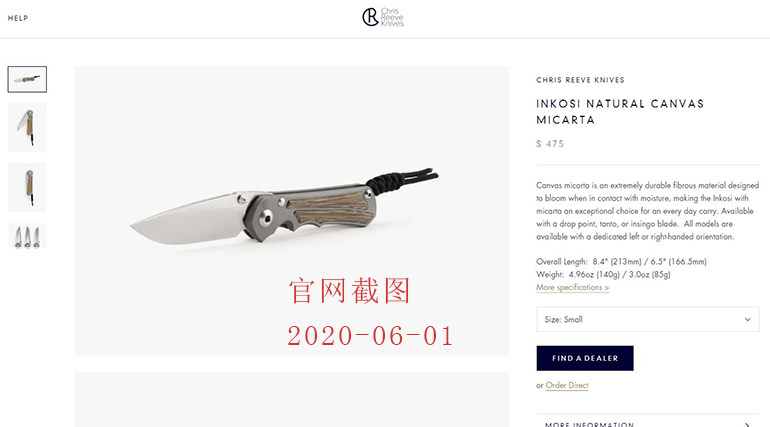This screenshot has width=770, height=427.
Task: Open the More specifications link
Action: (x=573, y=288)
